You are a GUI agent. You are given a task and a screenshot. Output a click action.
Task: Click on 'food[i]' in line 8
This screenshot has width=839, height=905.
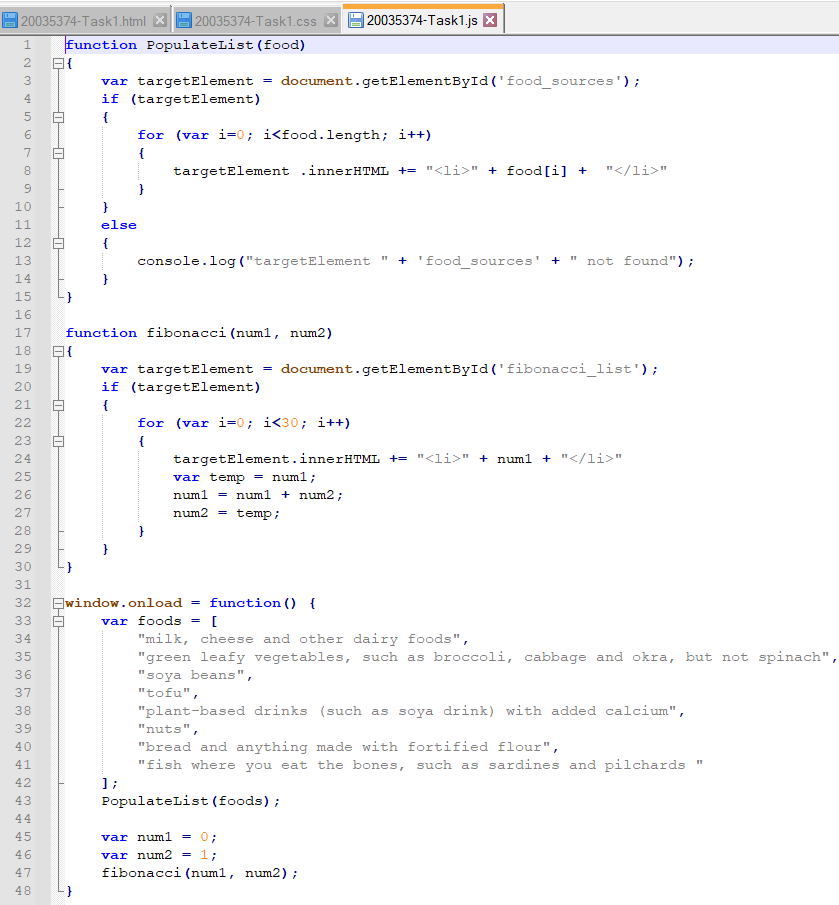[537, 171]
